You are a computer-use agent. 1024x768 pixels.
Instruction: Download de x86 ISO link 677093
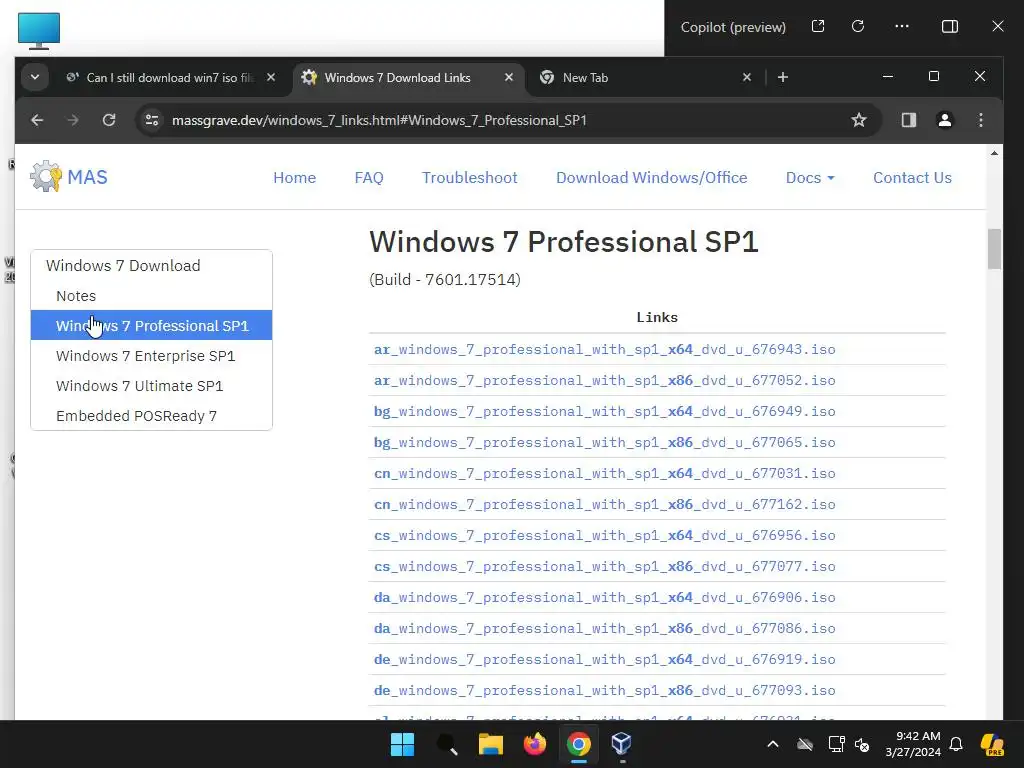[605, 690]
